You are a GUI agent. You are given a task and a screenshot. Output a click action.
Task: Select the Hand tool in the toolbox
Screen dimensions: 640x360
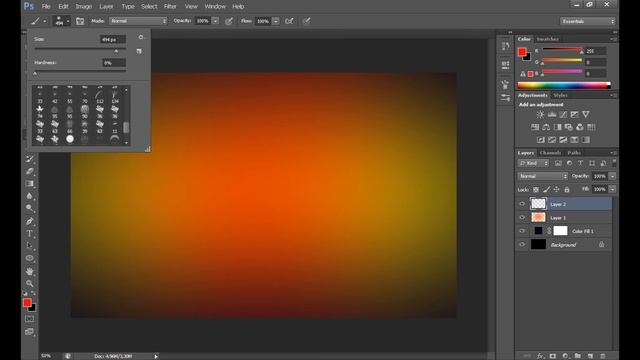[x=29, y=271]
